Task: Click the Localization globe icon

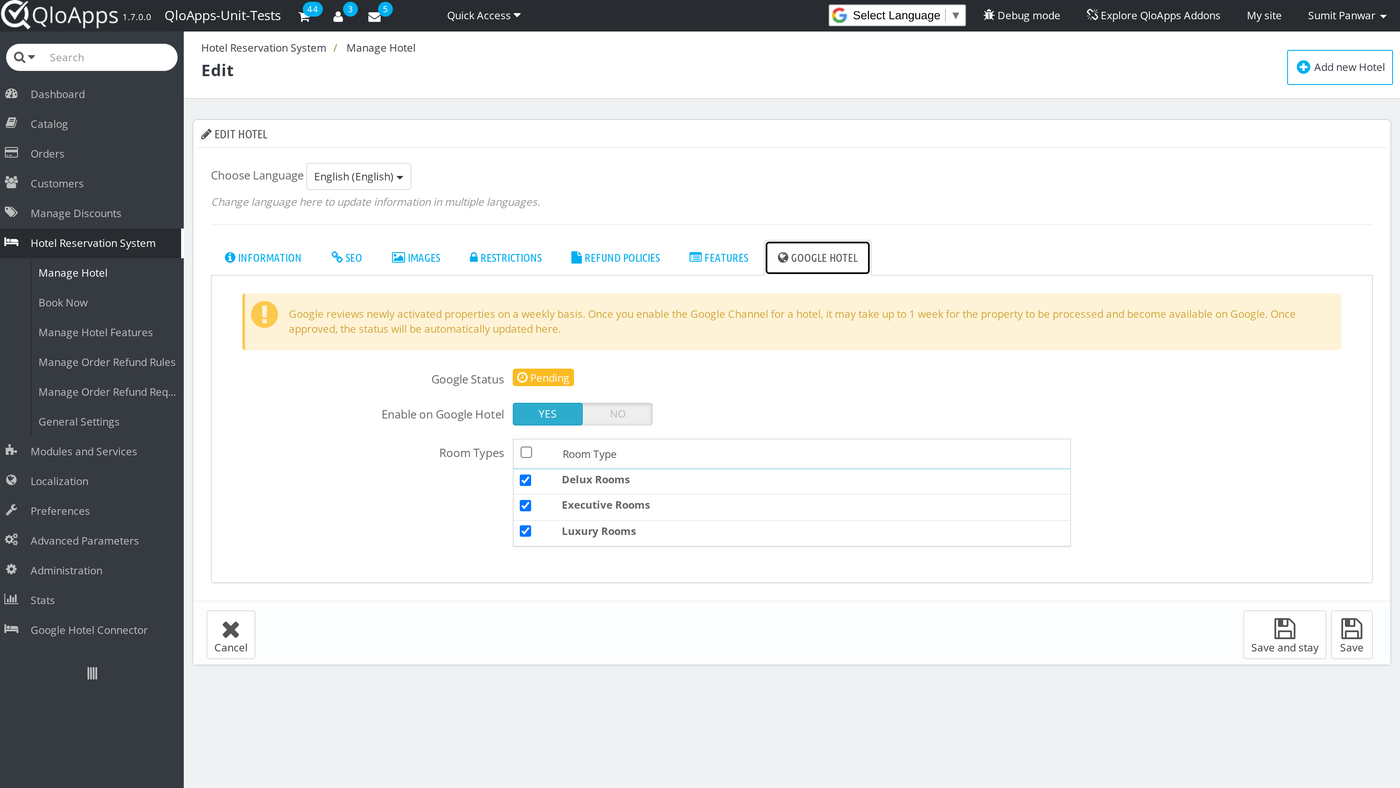Action: coord(12,481)
